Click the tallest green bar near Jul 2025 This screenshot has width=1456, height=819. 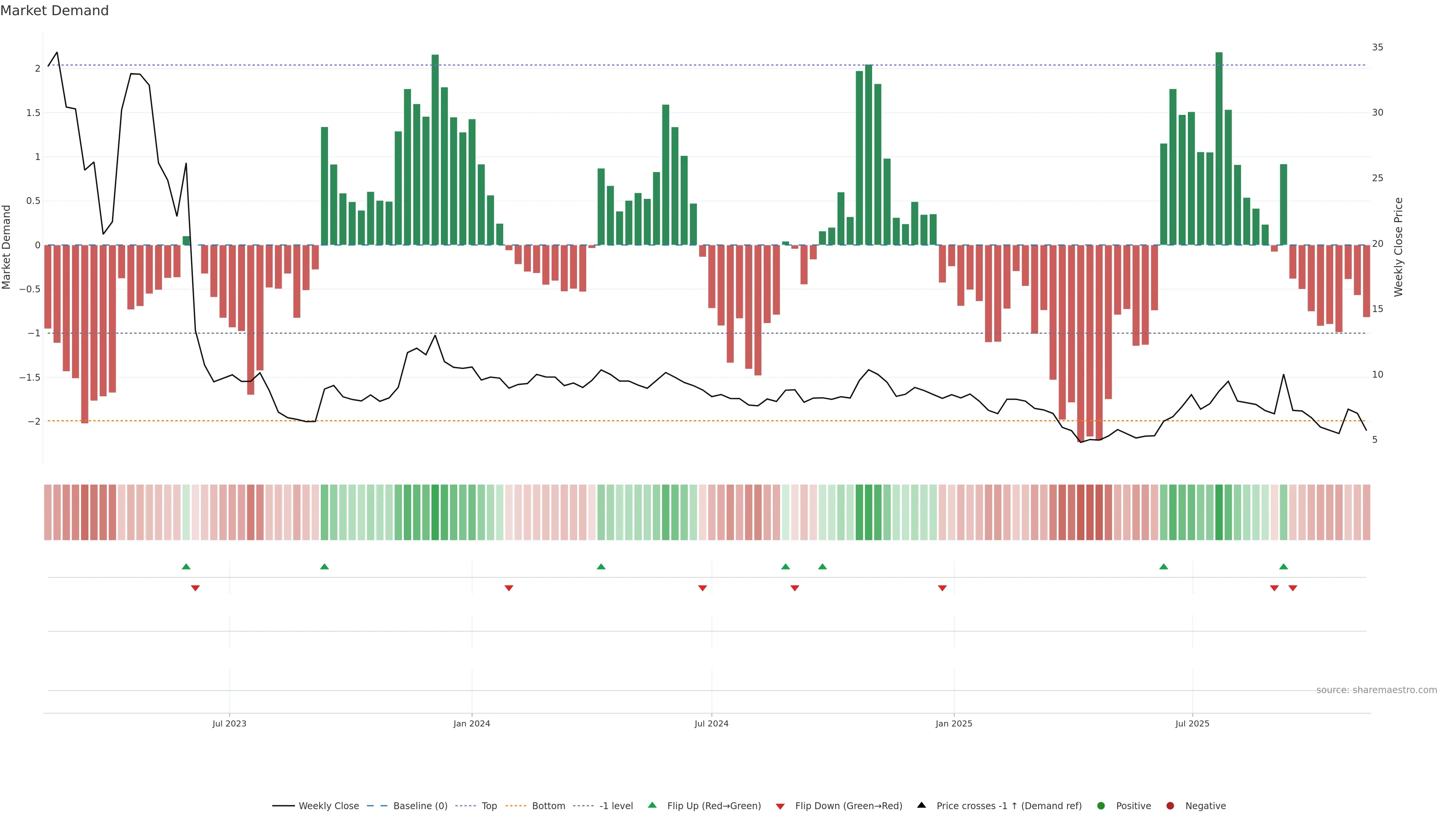click(1219, 148)
